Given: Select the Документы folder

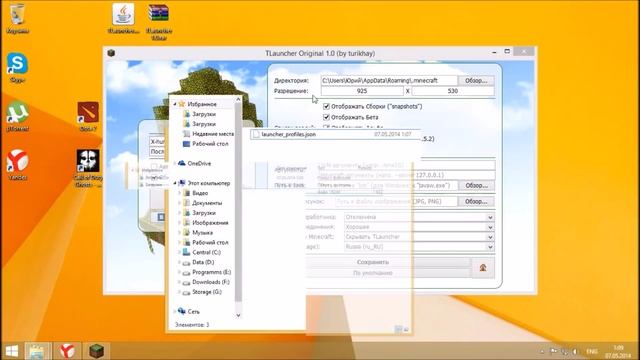Looking at the screenshot, I should (207, 203).
